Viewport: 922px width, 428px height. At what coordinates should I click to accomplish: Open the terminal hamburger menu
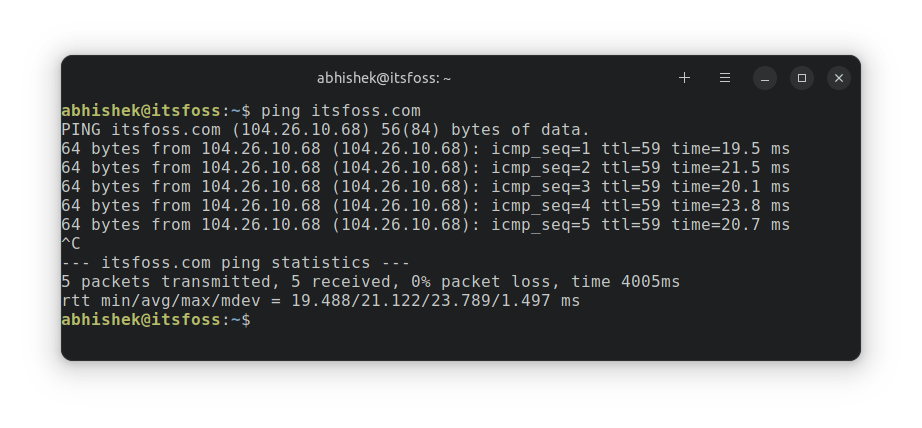pos(725,78)
